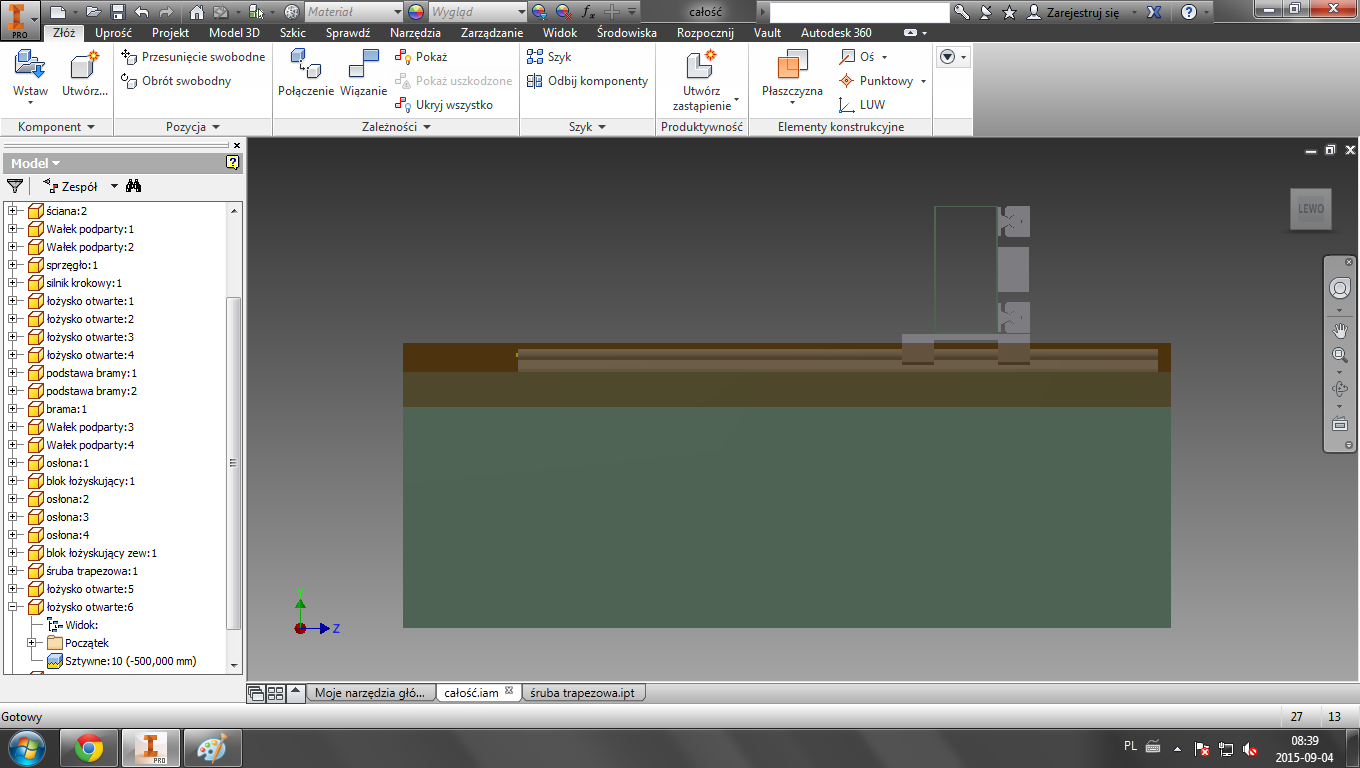Click the LUW coordinate system tool
Image resolution: width=1360 pixels, height=768 pixels.
pos(862,105)
